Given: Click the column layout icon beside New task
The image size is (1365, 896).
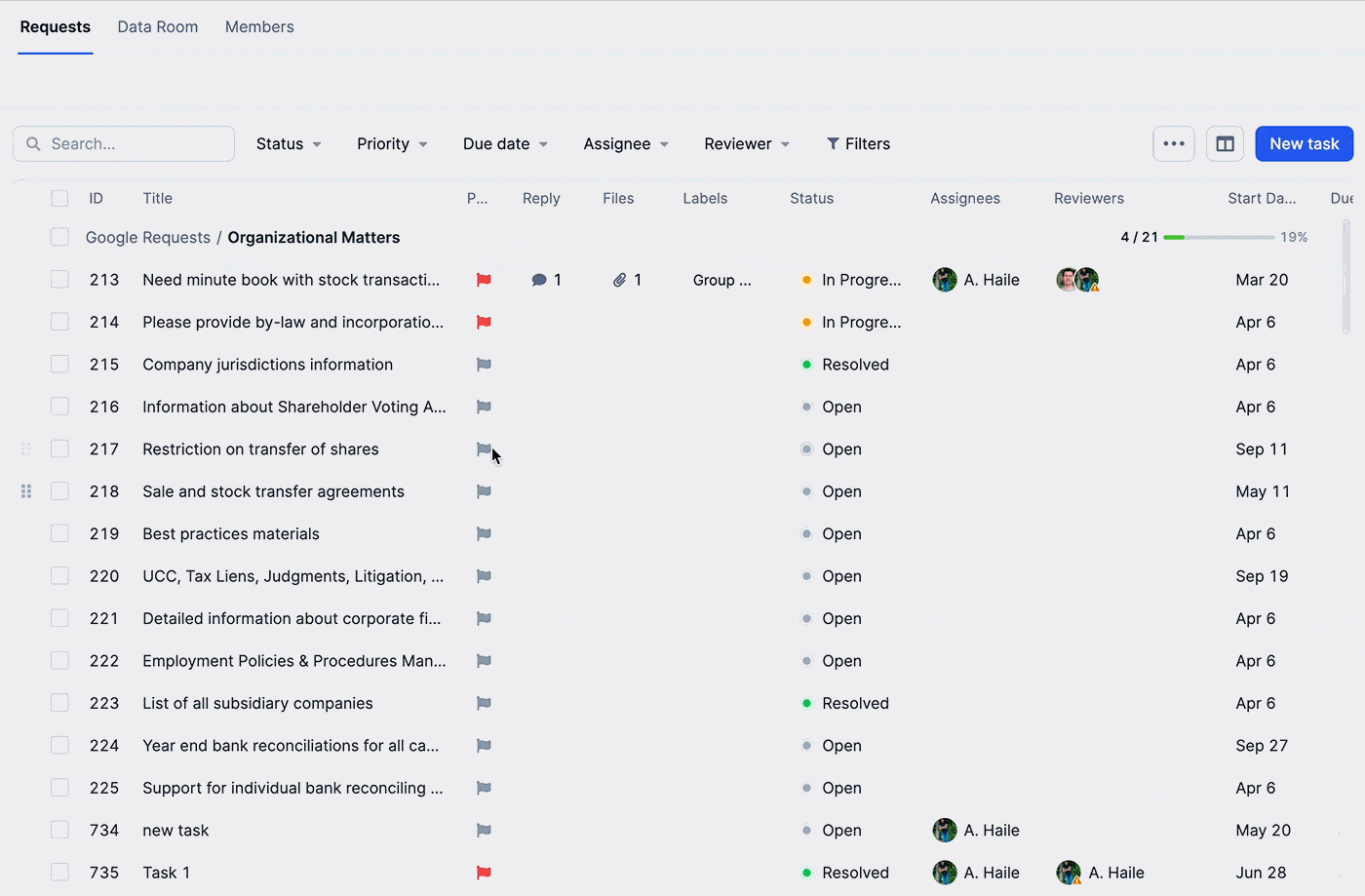Looking at the screenshot, I should (x=1225, y=143).
